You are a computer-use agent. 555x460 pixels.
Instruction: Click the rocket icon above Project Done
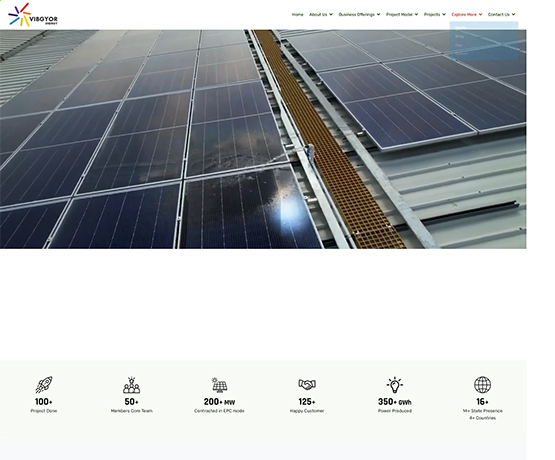tap(44, 385)
